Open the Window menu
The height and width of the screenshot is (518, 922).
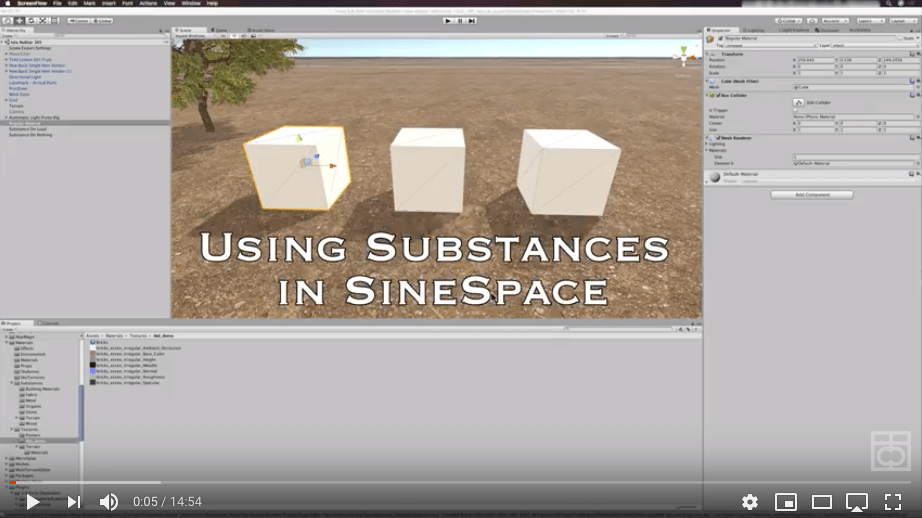tap(191, 4)
